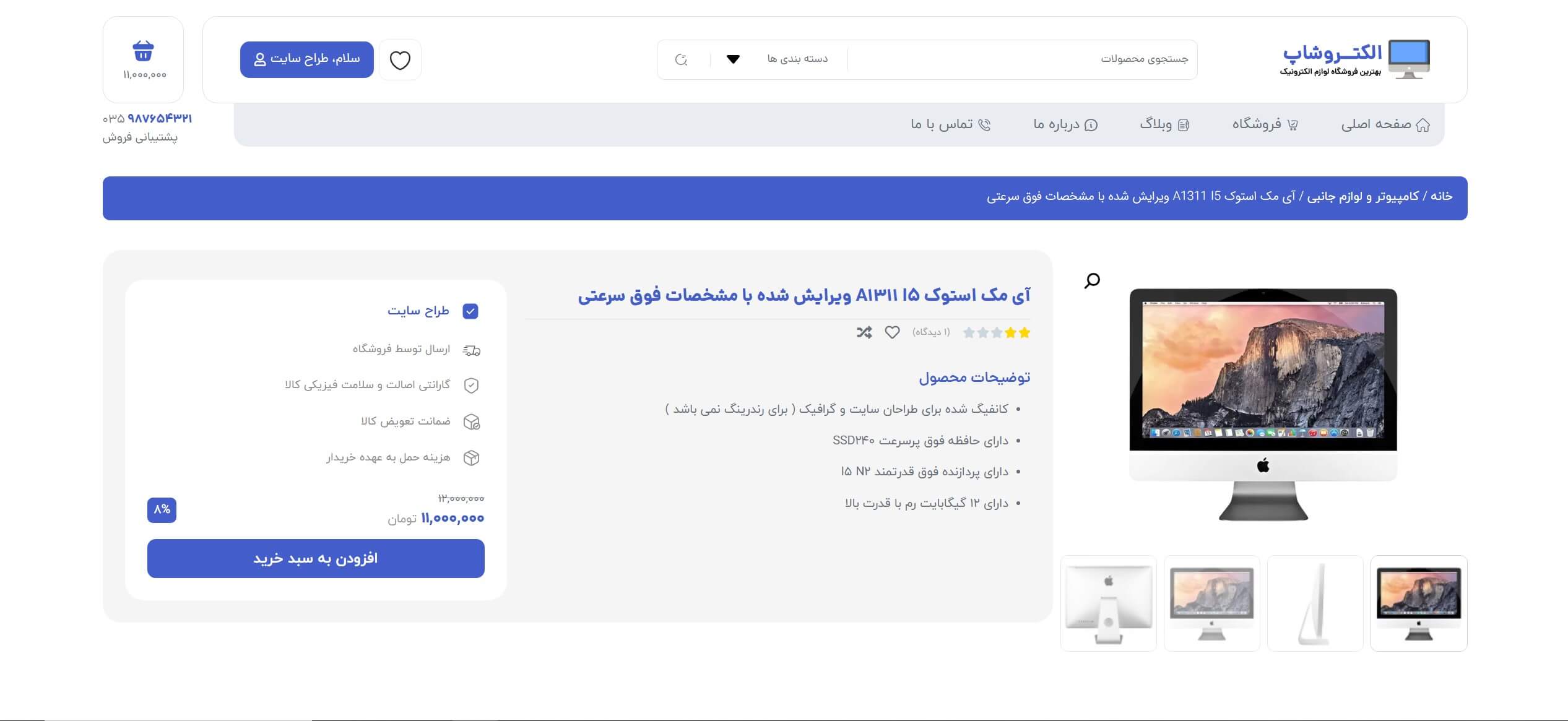This screenshot has height=721, width=1568.
Task: Toggle the طراح سایت seller checkbox
Action: (x=470, y=311)
